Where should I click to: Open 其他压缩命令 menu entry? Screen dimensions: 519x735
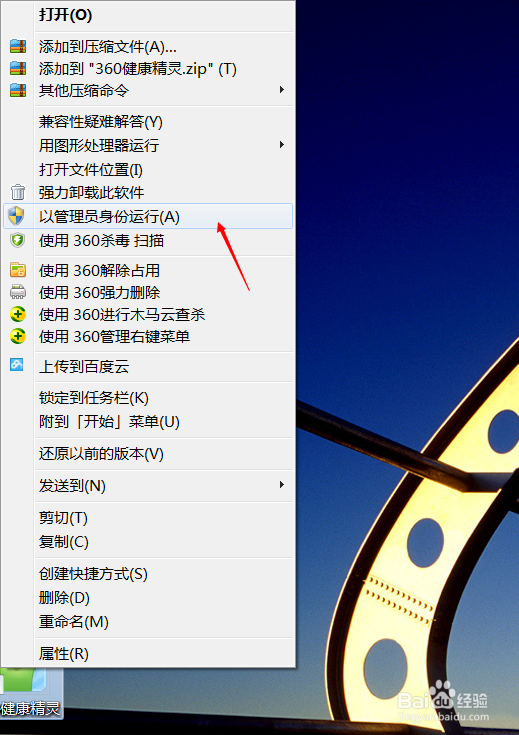coord(148,90)
